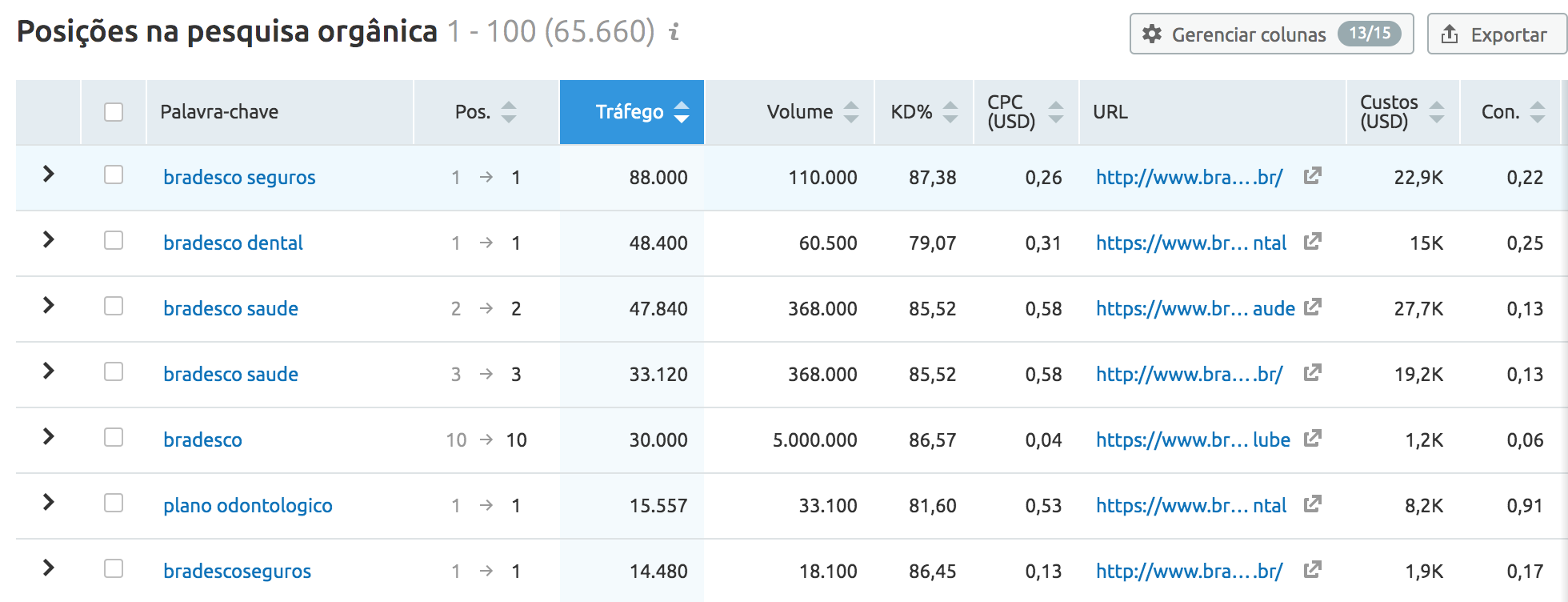Open the bradescoseguros keyword link

237,572
